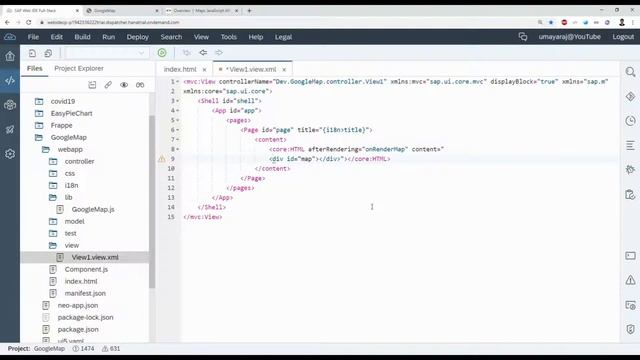Viewport: 640px width, 360px height.
Task: Click the last edit location toolbar icon
Action: (187, 53)
